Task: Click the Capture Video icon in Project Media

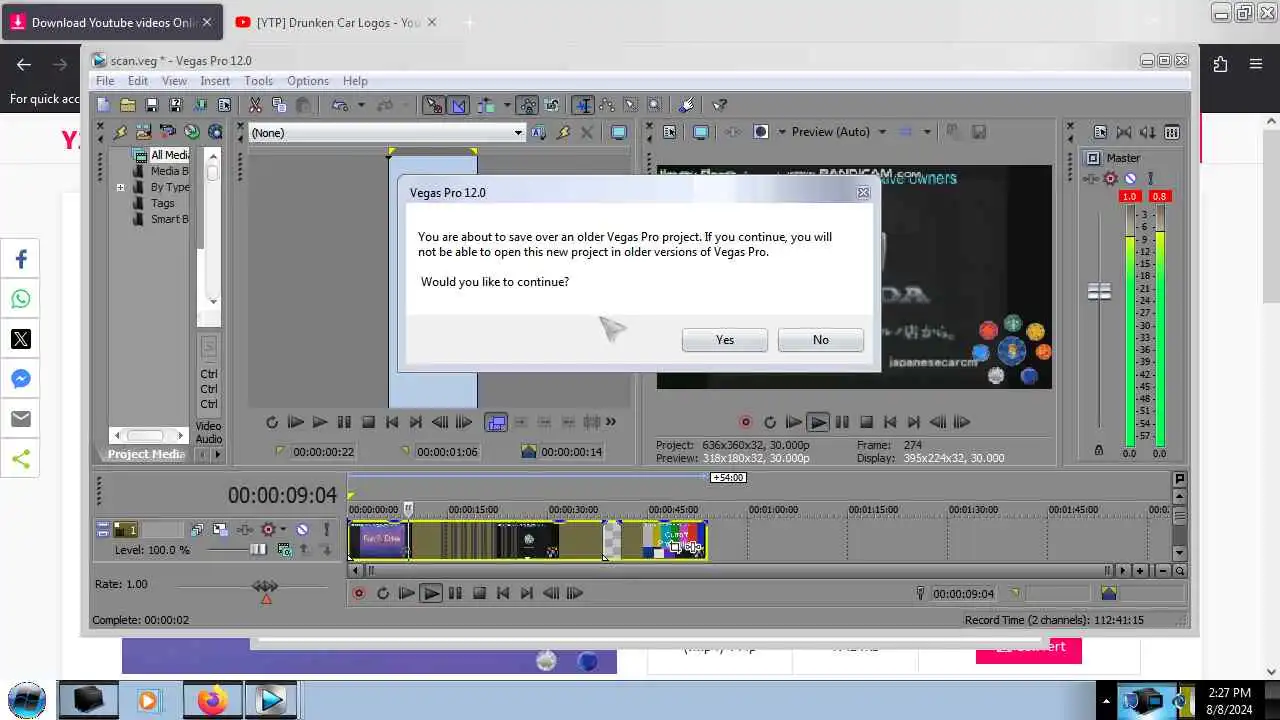Action: click(167, 132)
